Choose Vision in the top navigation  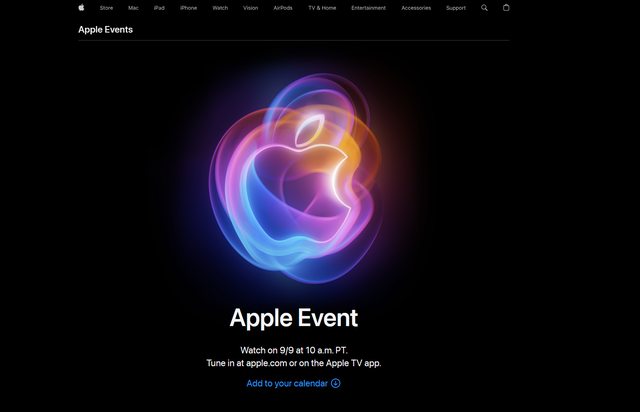(251, 8)
